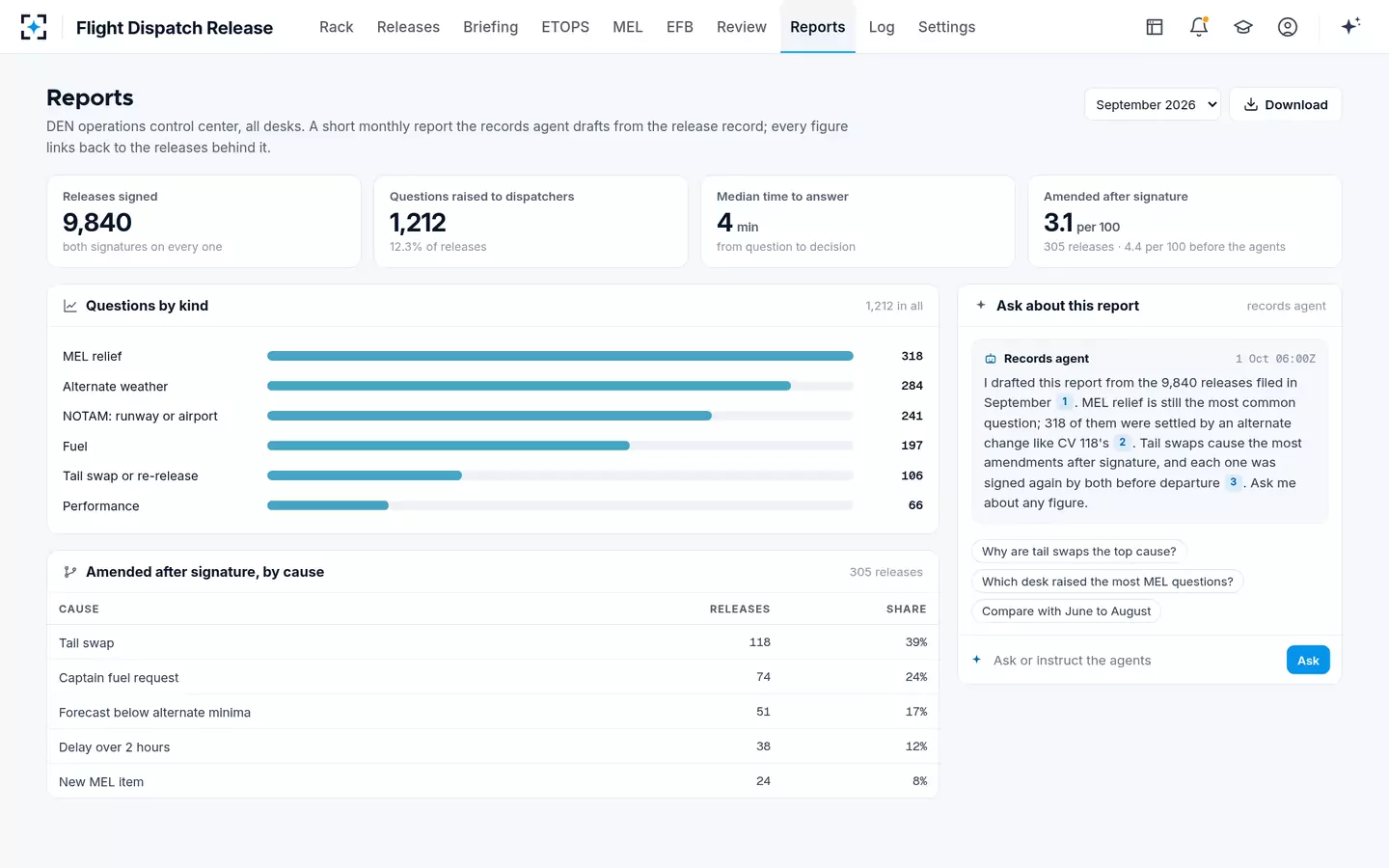Screen dimensions: 1389x868
Task: Ask "Why are tail swaps the top cause?"
Action: pos(1079,552)
